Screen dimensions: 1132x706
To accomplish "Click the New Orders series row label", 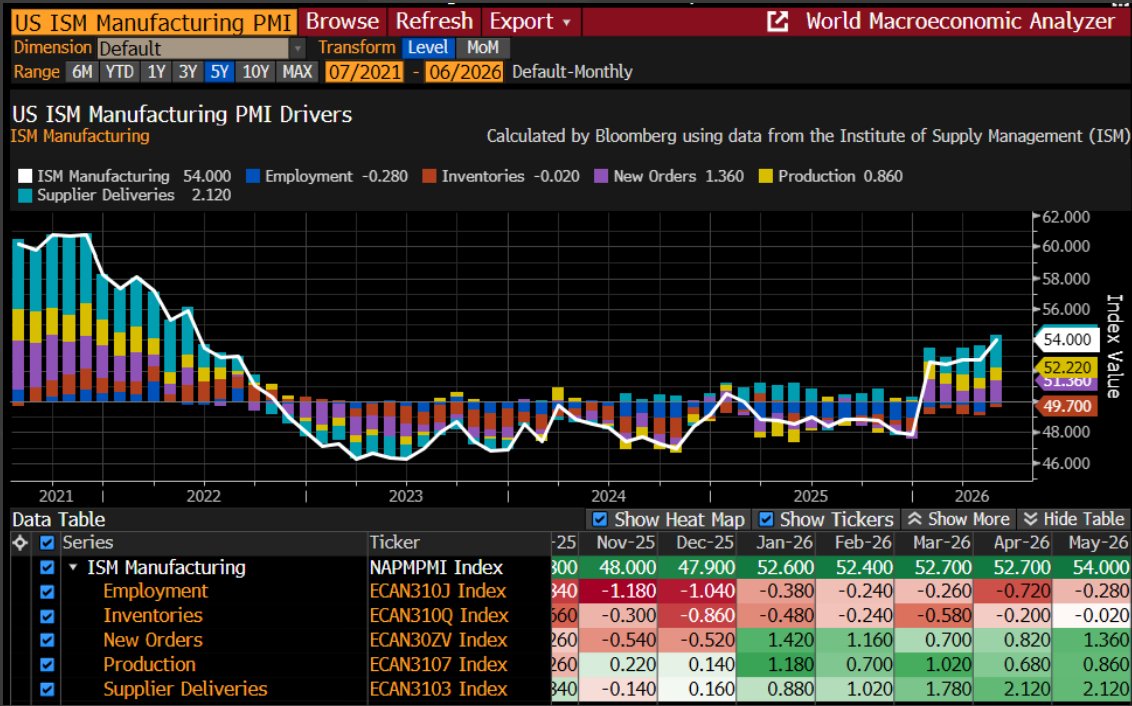I will [x=153, y=640].
